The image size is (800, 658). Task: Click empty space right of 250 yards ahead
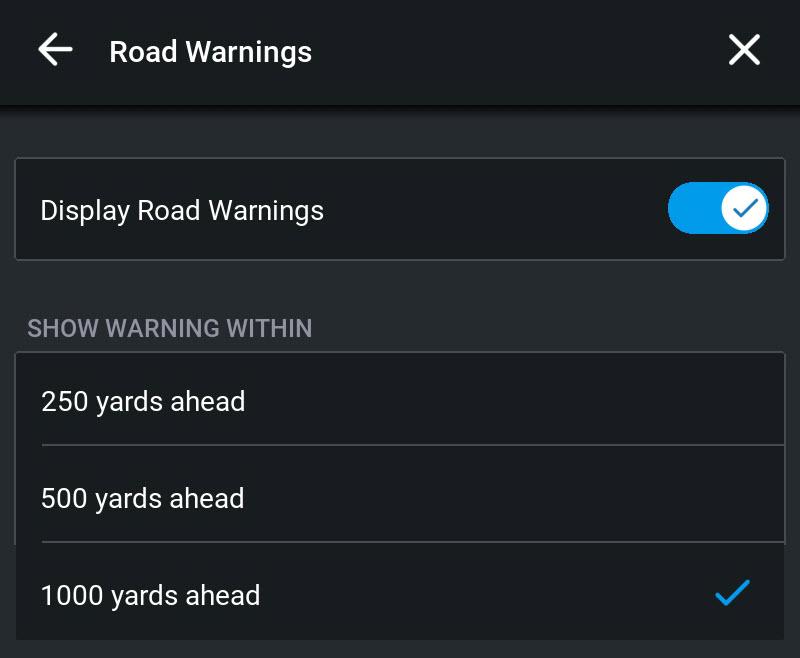(500, 401)
